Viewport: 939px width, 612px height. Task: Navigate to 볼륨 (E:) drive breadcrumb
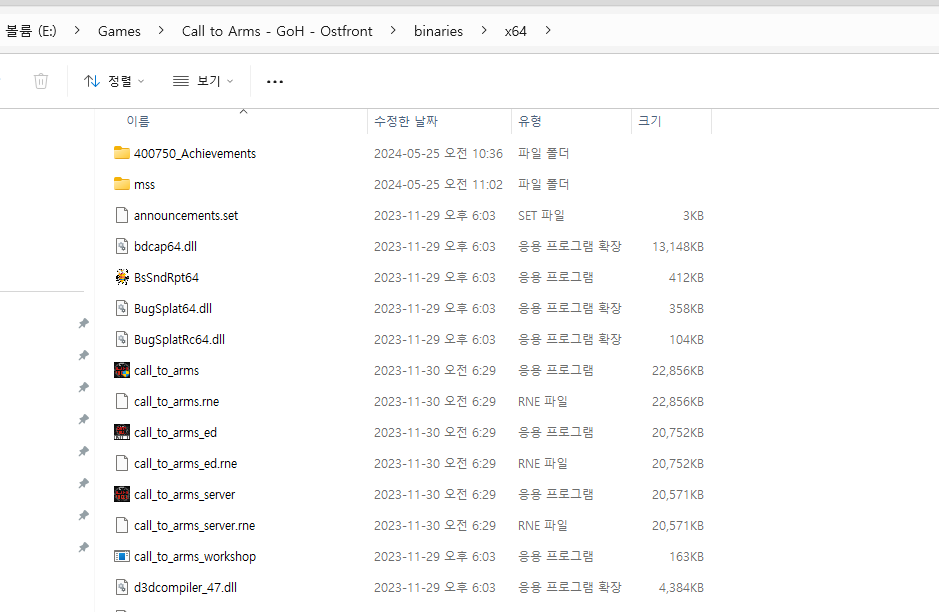coord(31,31)
